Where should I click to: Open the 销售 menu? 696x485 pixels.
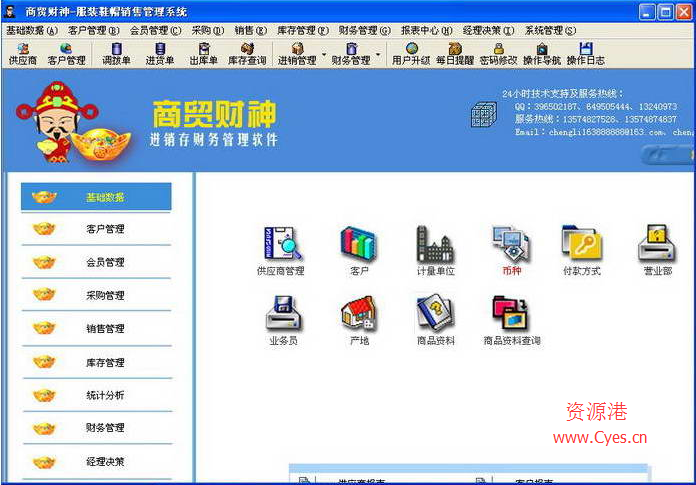click(x=251, y=30)
